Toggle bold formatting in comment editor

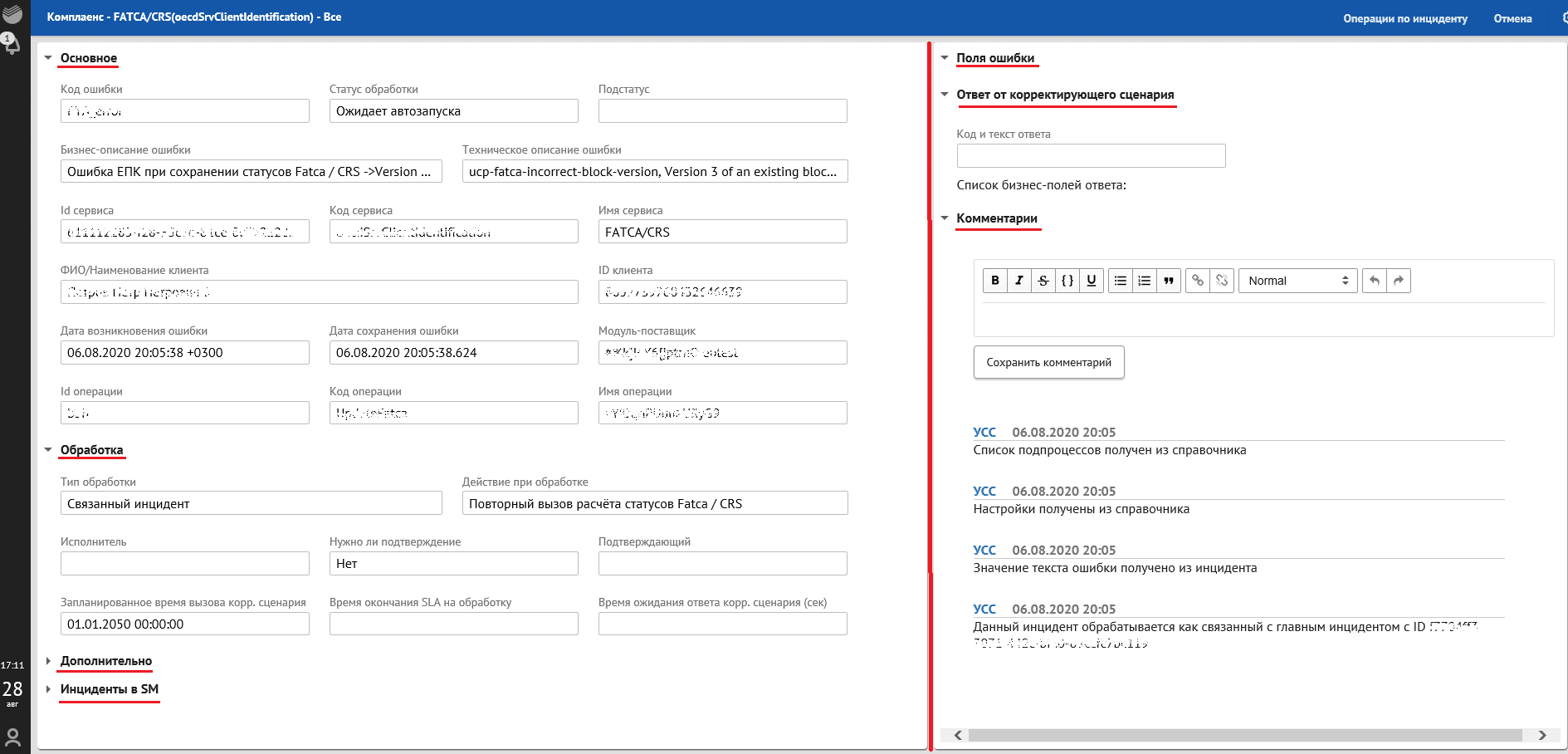(x=994, y=281)
